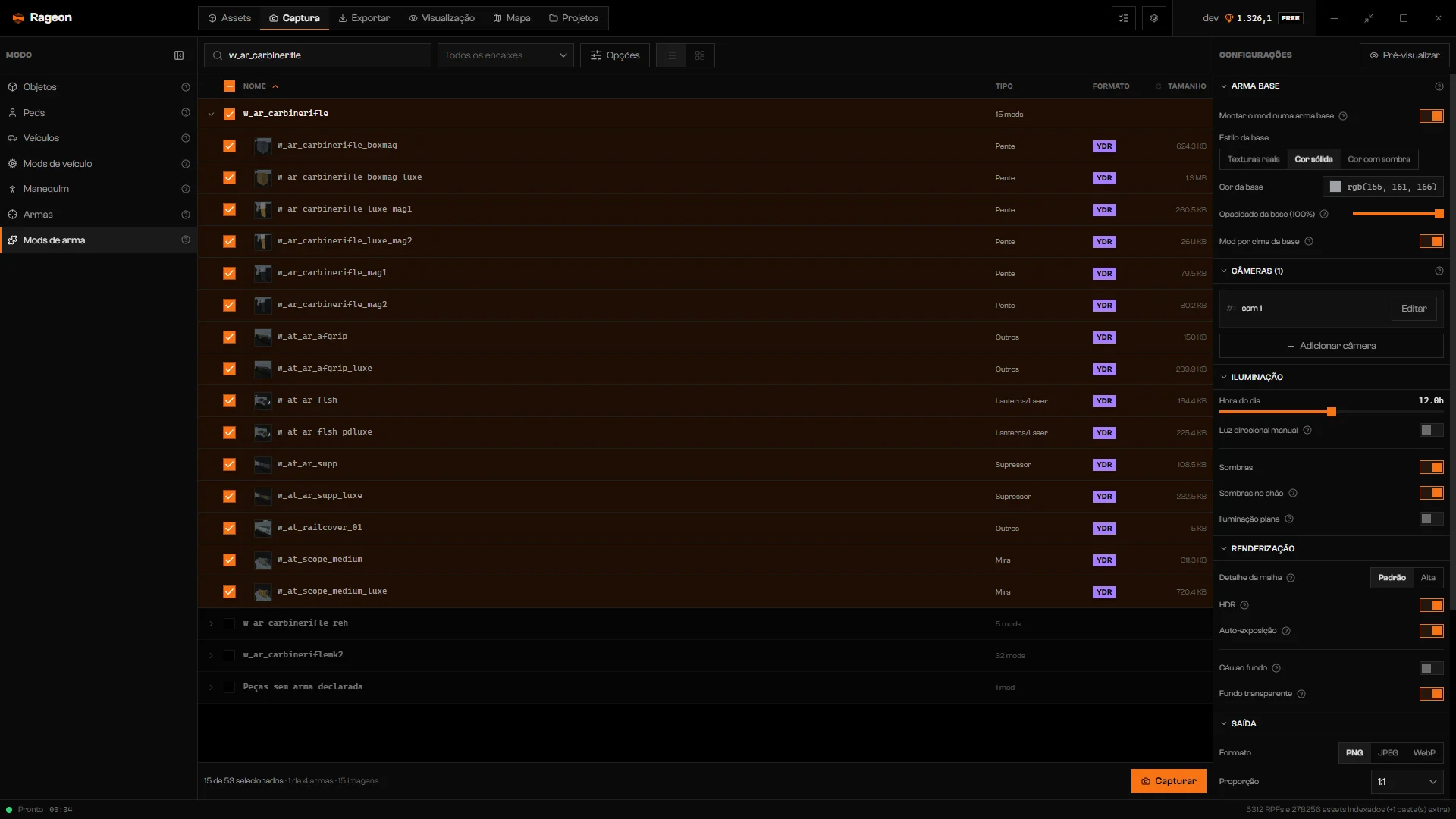Show info for Sombras no chão
1456x819 pixels.
click(1293, 494)
